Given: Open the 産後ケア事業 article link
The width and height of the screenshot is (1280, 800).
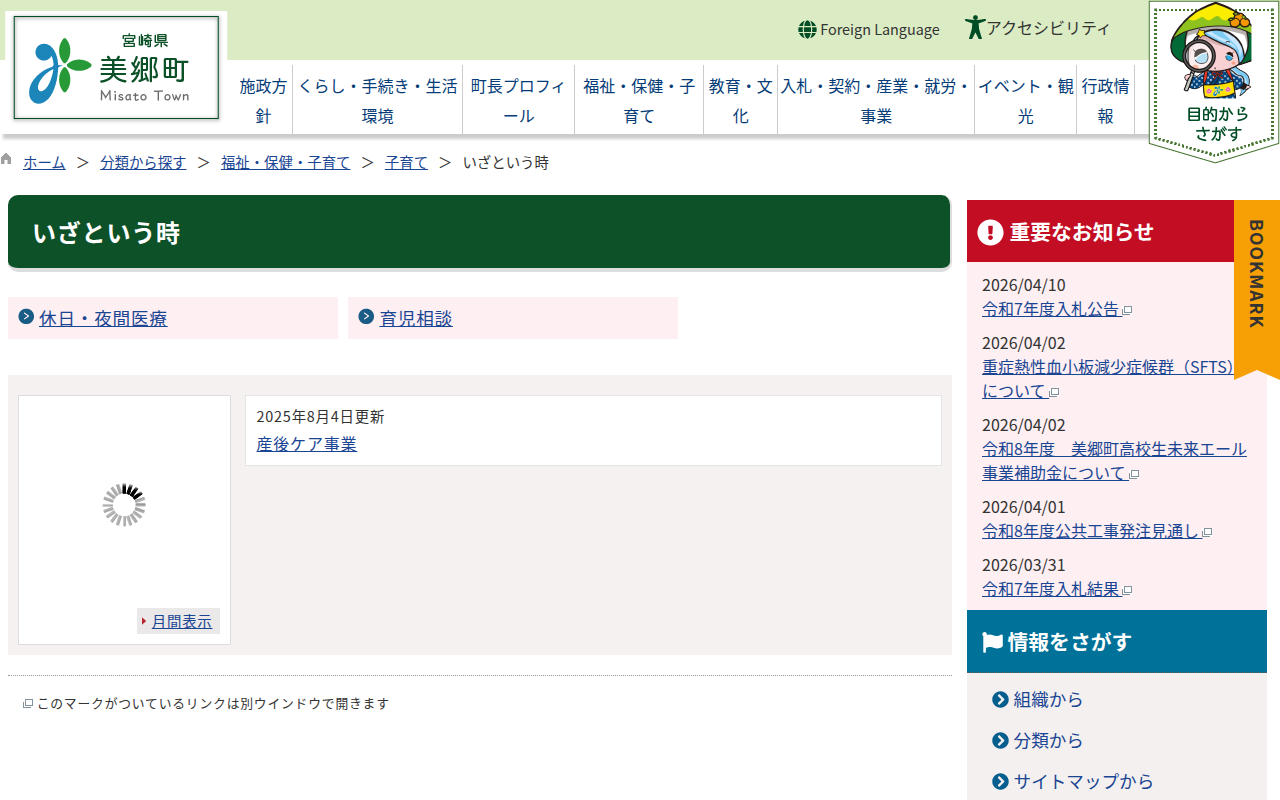Looking at the screenshot, I should (x=307, y=444).
